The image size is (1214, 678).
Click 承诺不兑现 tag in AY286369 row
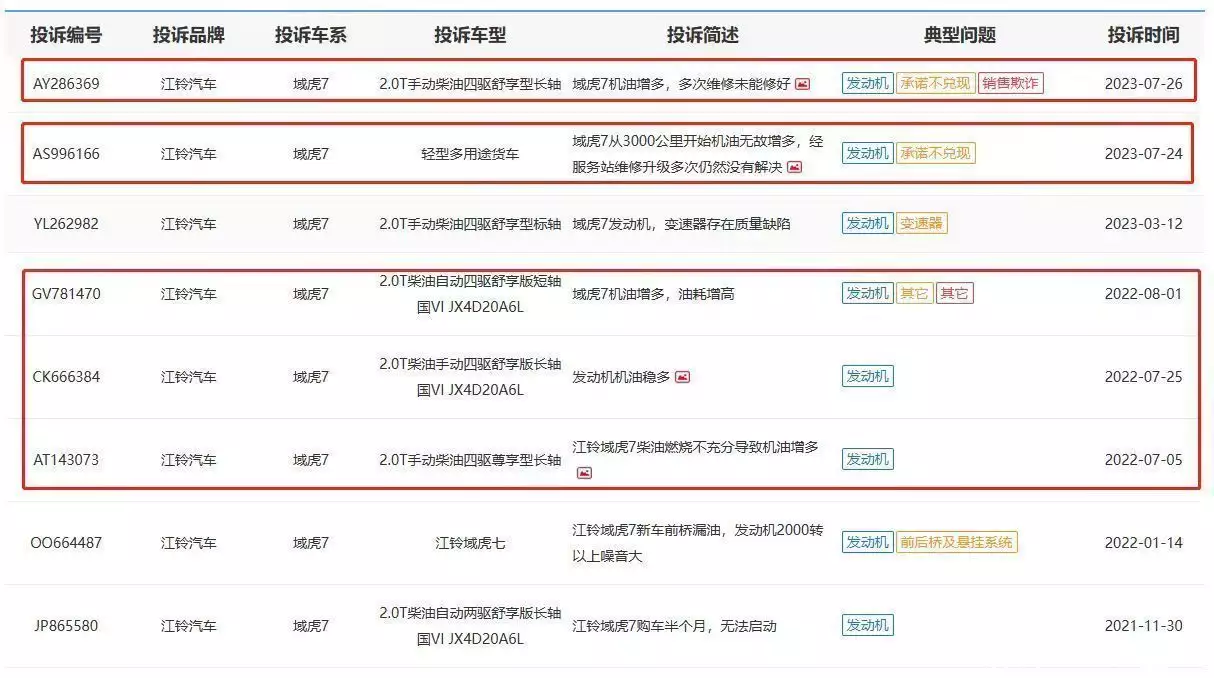pyautogui.click(x=935, y=83)
